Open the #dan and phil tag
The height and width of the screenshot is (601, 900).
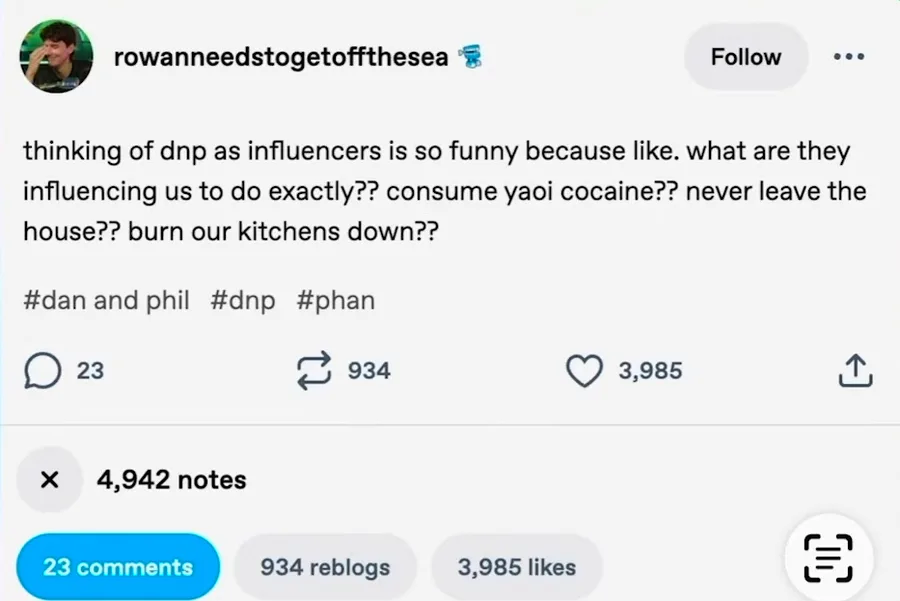[106, 300]
